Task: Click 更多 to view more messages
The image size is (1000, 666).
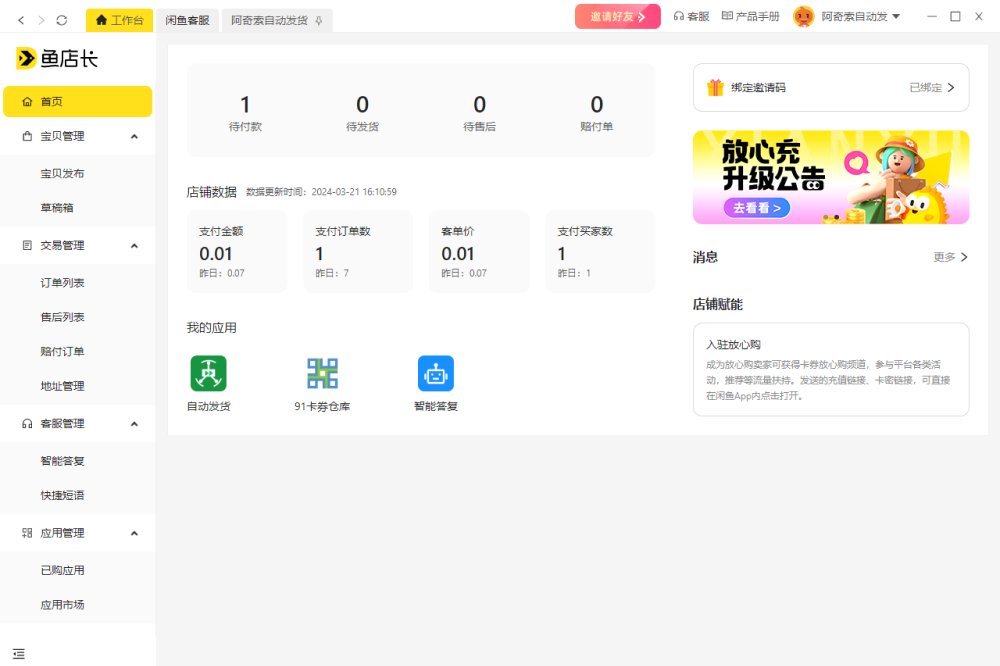Action: click(x=950, y=257)
